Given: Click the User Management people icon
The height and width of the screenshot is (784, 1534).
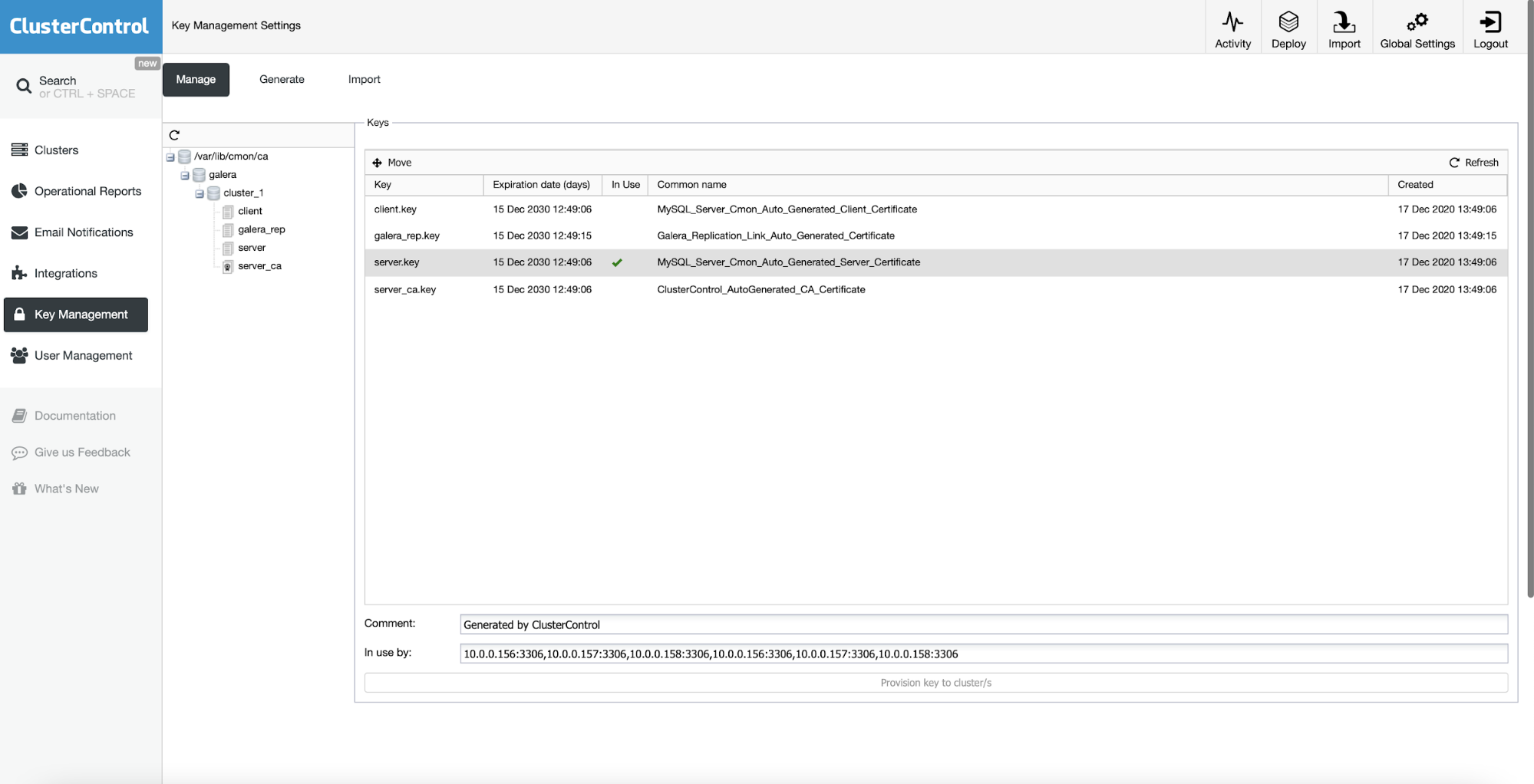Looking at the screenshot, I should [20, 355].
